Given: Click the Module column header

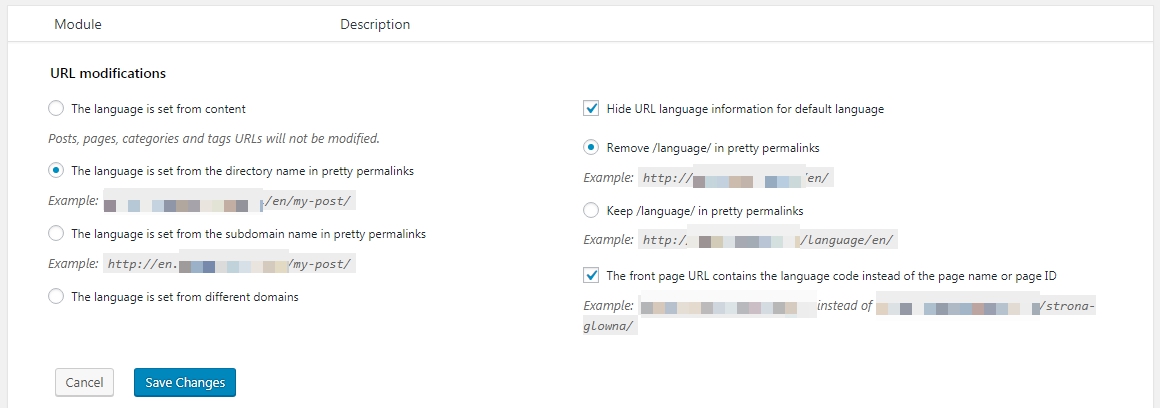Looking at the screenshot, I should 78,24.
